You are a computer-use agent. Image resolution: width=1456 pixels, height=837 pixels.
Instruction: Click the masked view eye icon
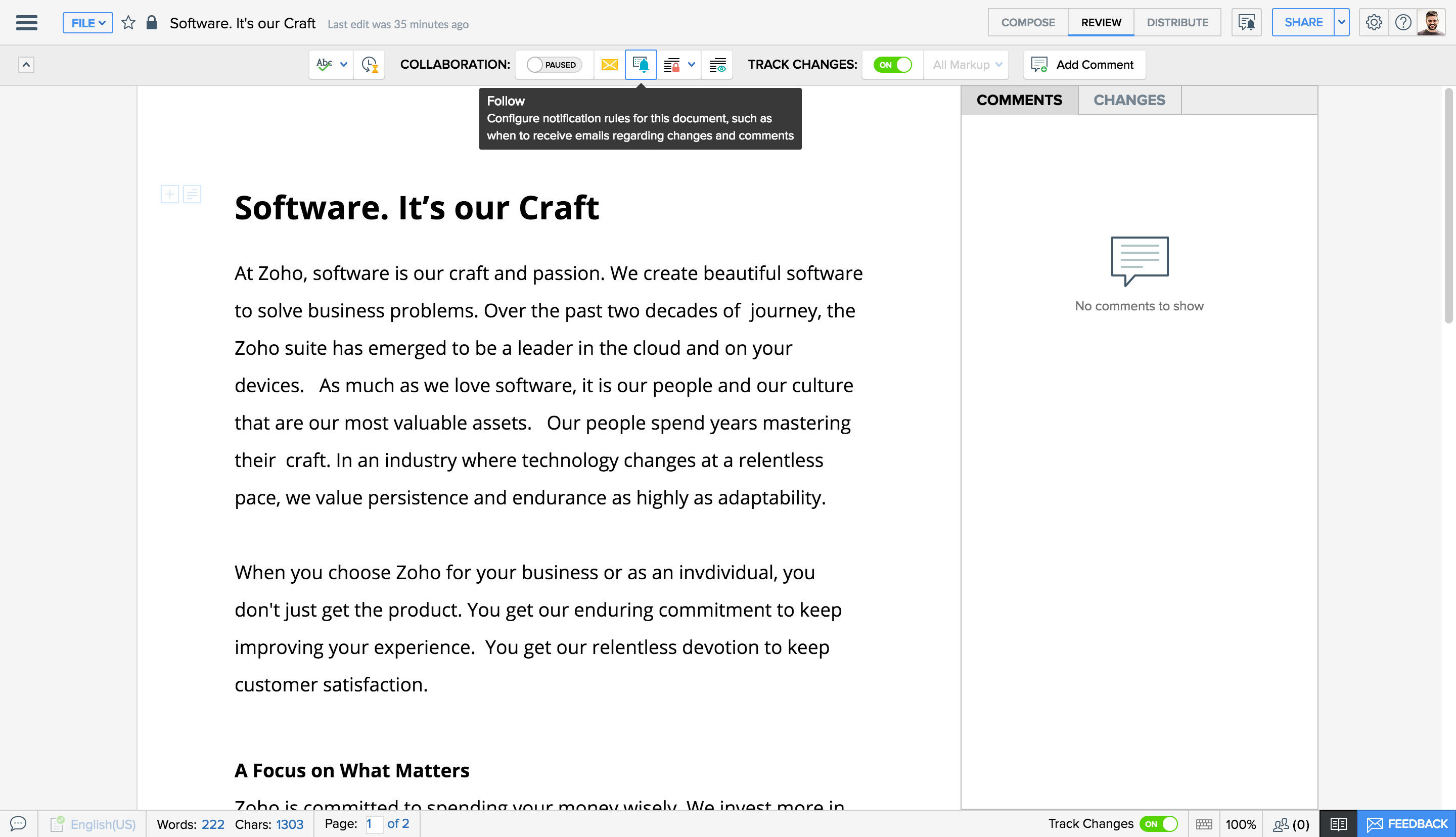717,64
